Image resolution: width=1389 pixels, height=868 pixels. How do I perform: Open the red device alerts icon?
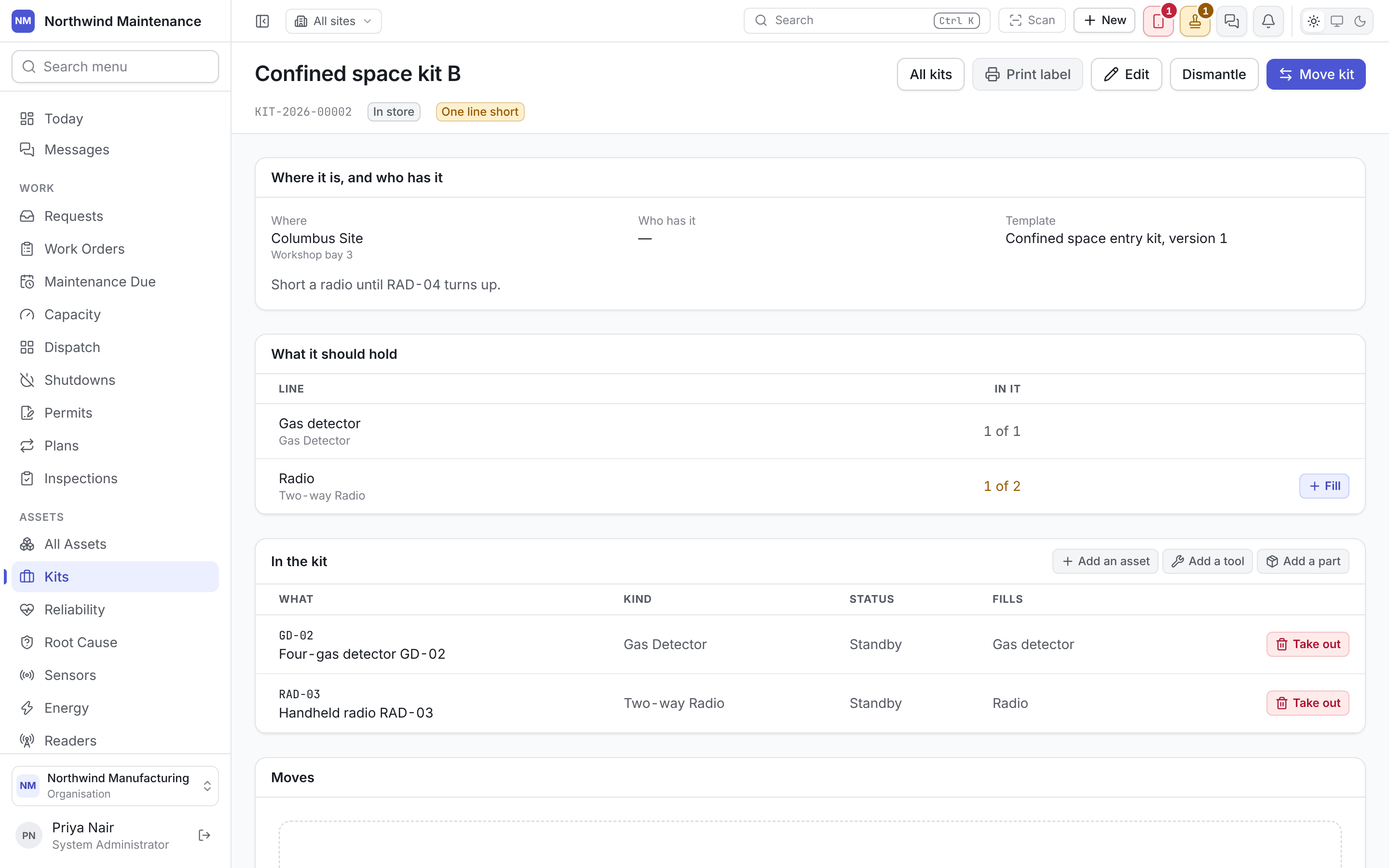pos(1157,21)
